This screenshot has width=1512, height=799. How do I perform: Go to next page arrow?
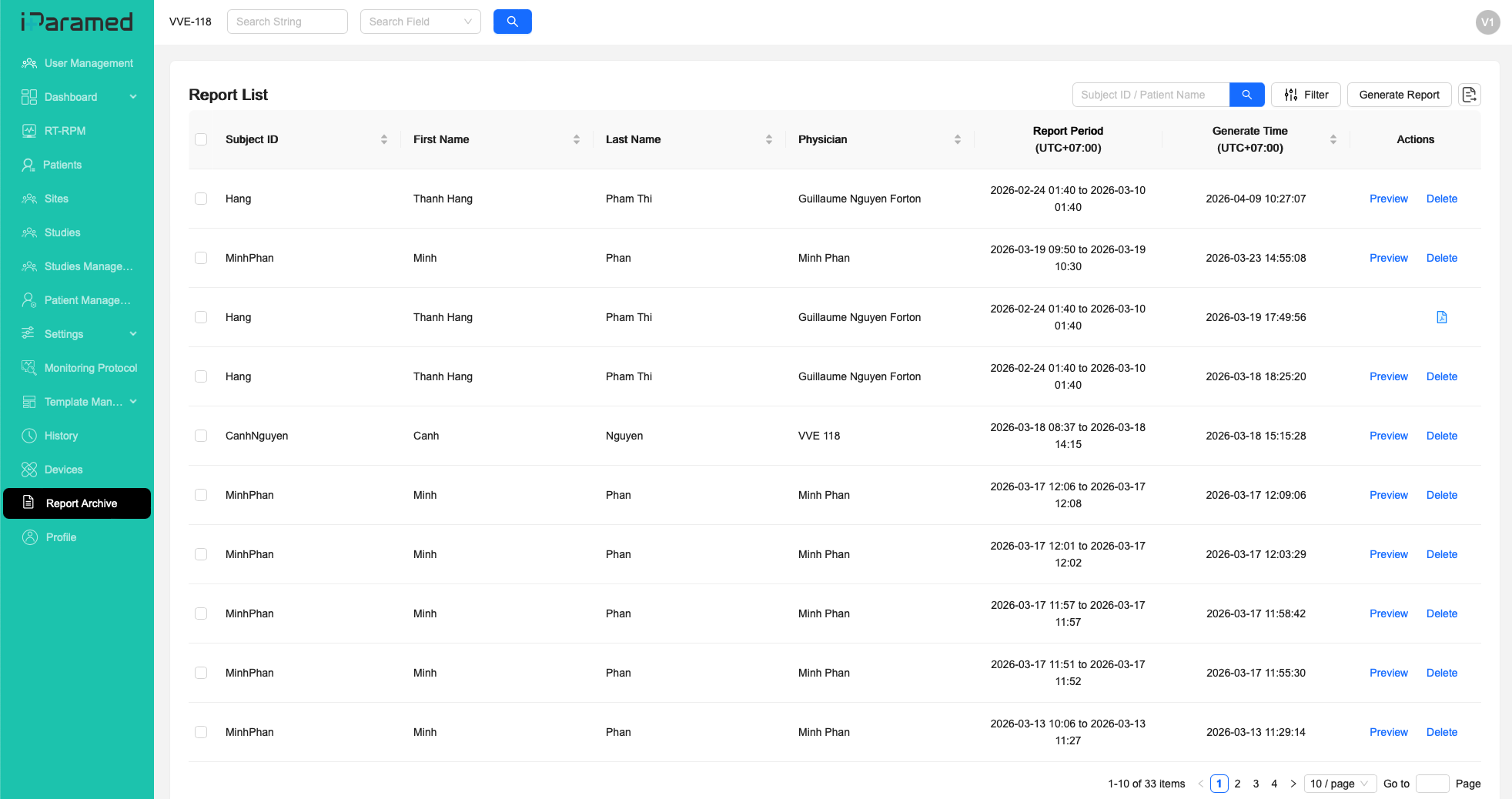pyautogui.click(x=1293, y=784)
